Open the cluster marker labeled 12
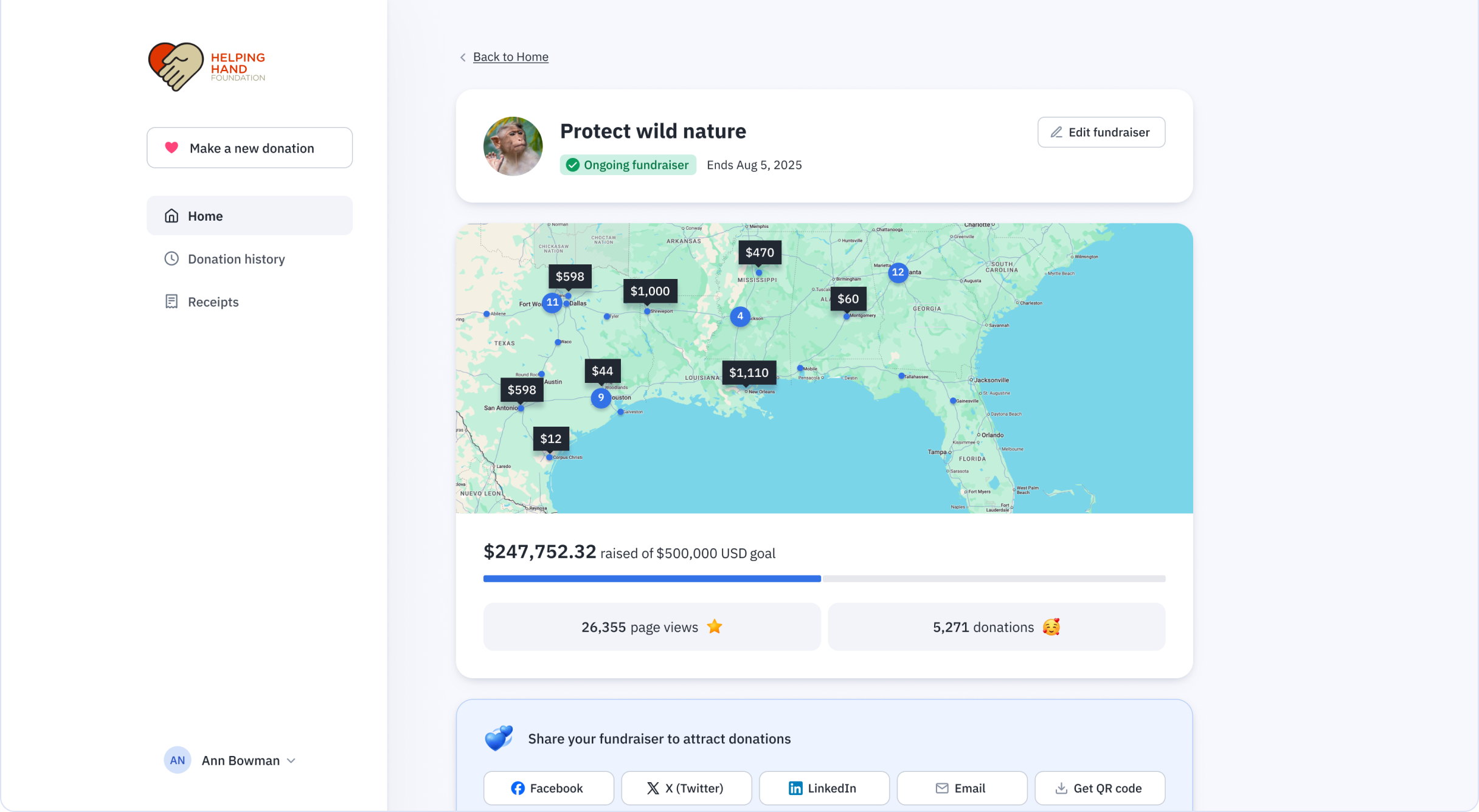1479x812 pixels. (898, 272)
